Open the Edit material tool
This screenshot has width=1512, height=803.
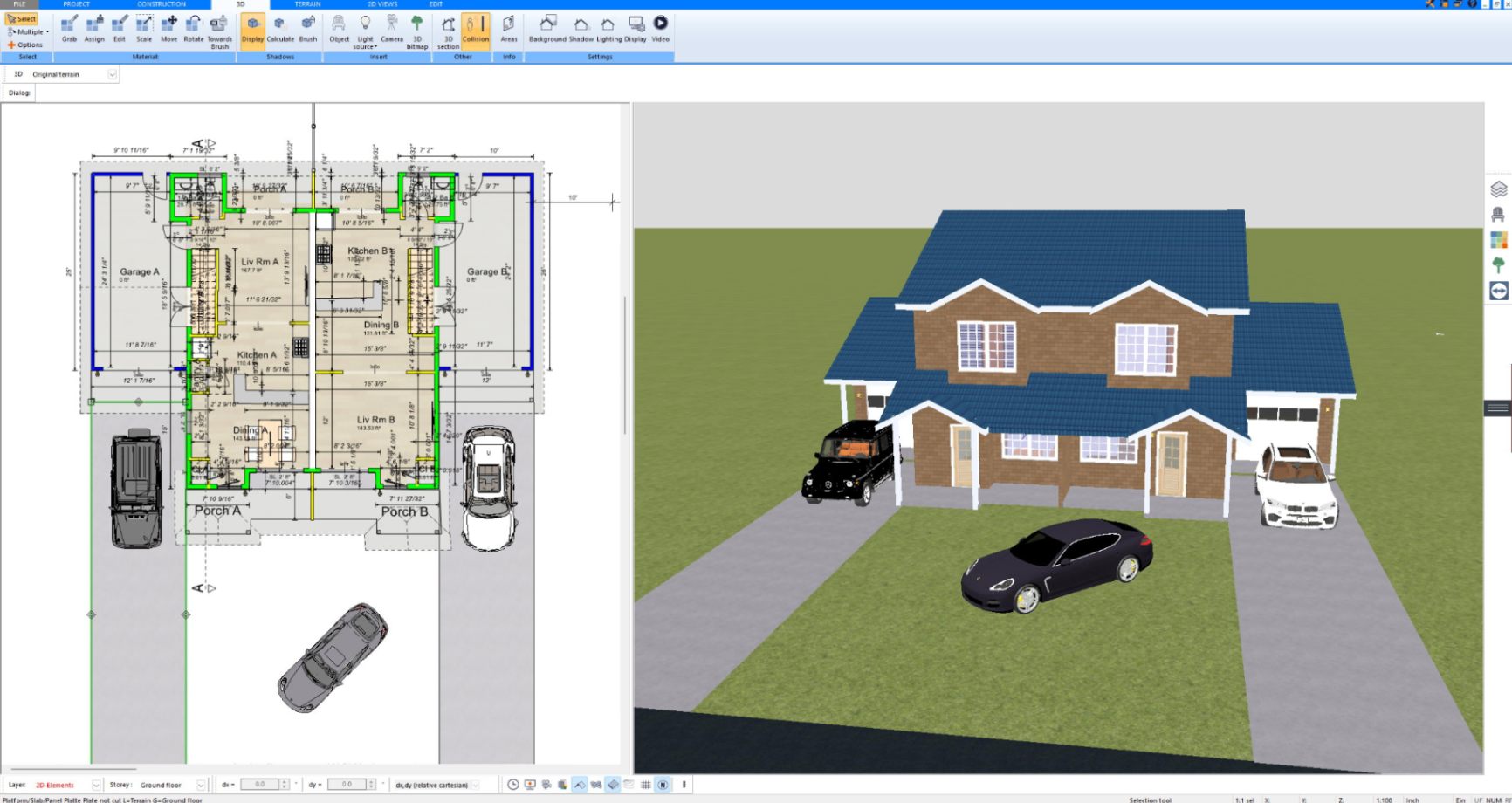[120, 29]
